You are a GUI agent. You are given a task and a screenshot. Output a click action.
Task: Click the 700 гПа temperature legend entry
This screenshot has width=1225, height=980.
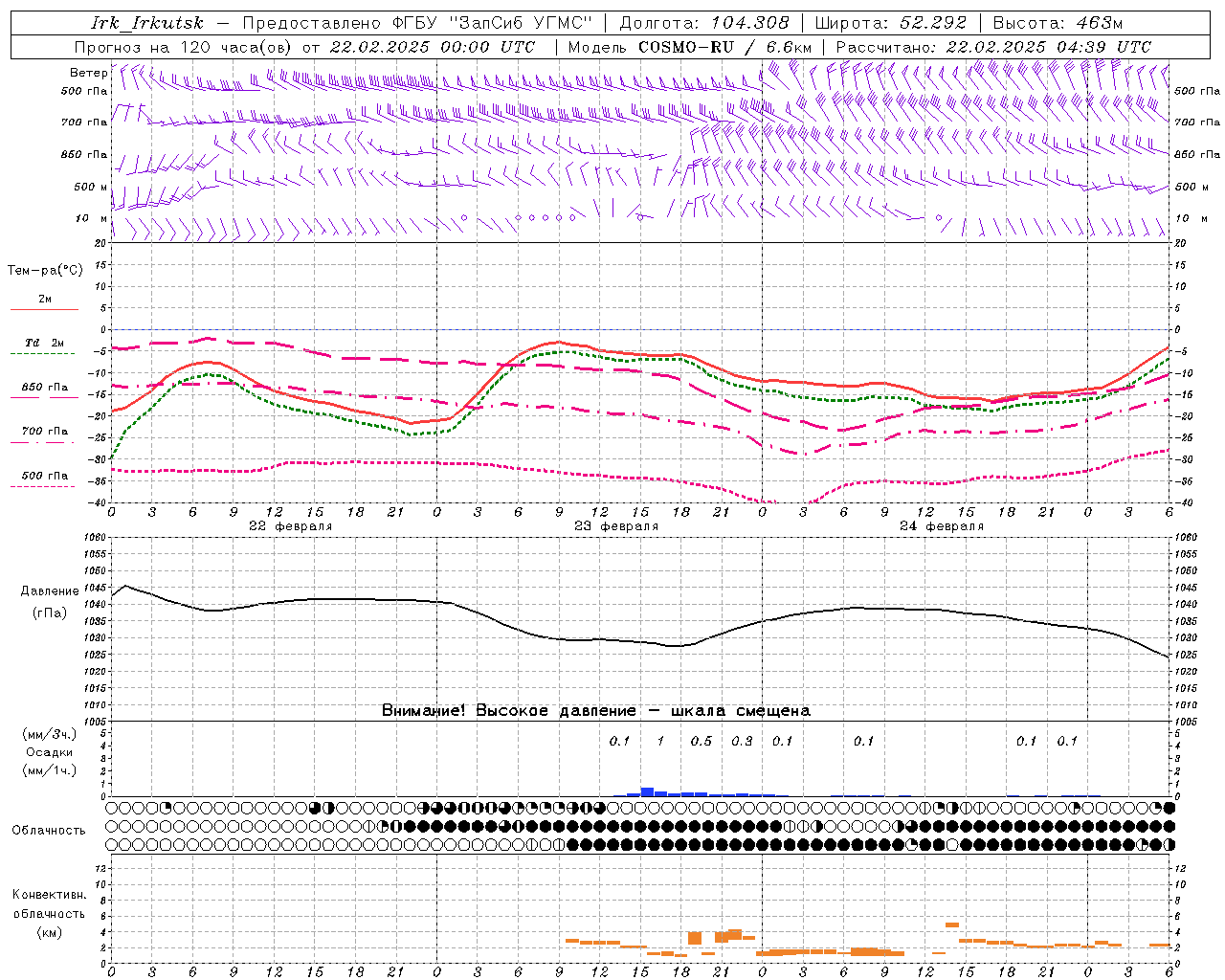[45, 431]
